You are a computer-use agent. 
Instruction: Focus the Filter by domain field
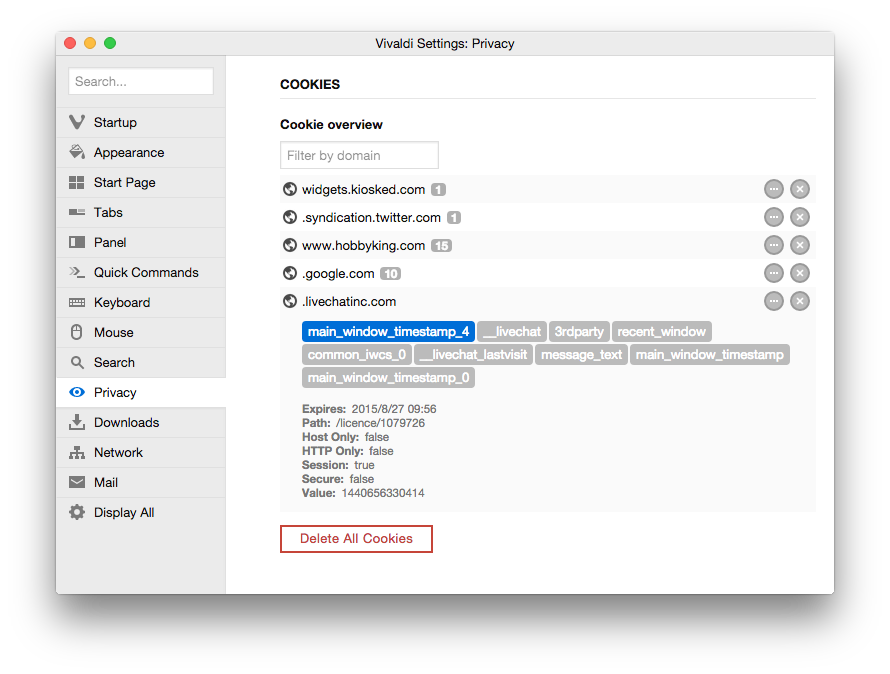(x=359, y=155)
